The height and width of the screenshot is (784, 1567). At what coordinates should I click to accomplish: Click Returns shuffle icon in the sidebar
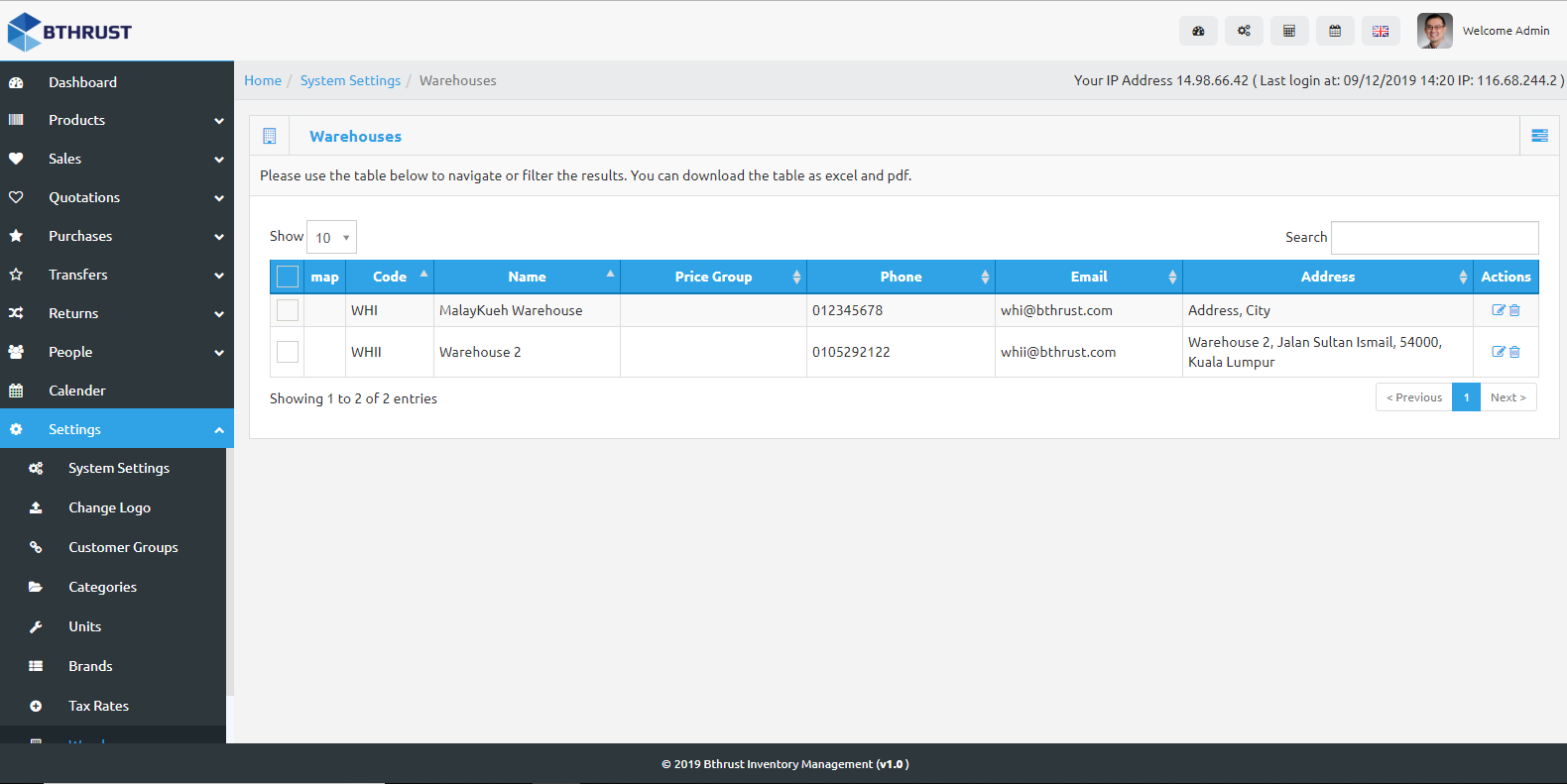[x=16, y=313]
